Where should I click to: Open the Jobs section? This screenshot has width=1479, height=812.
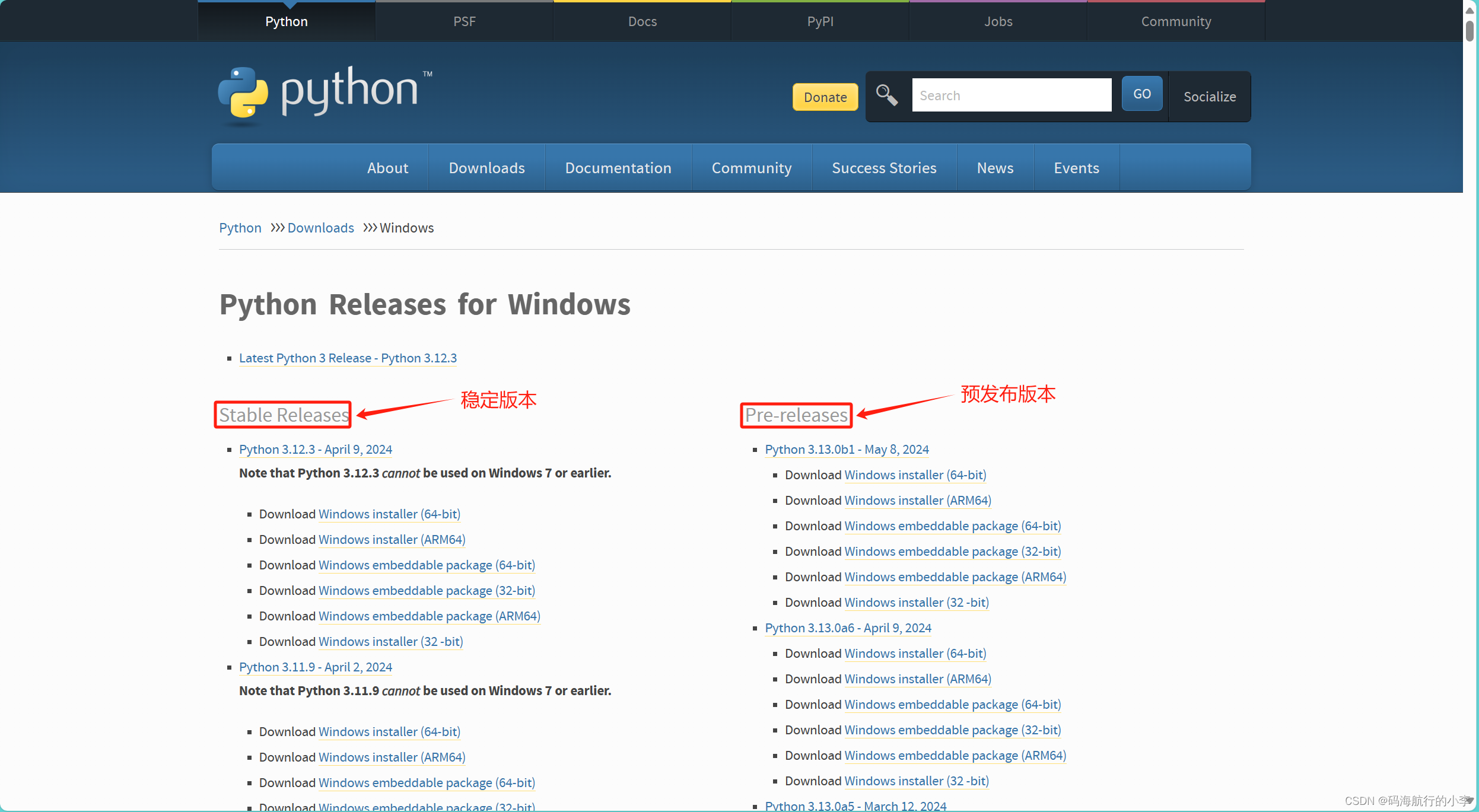click(x=997, y=21)
